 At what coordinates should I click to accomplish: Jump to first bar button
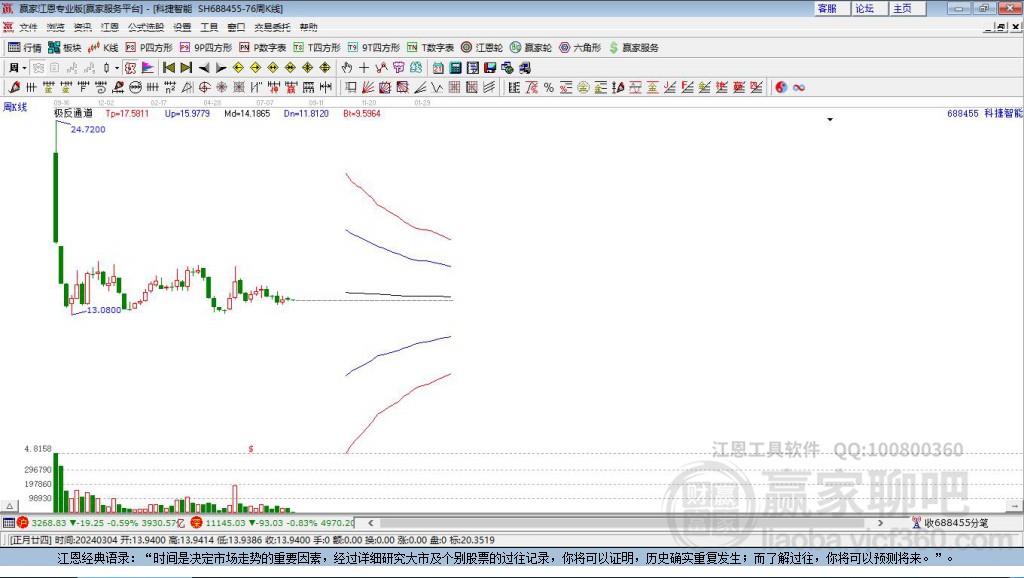tap(168, 67)
